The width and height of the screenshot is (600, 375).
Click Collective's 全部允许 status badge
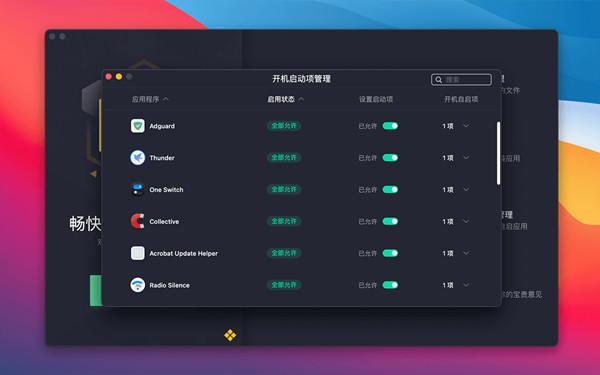pyautogui.click(x=284, y=221)
